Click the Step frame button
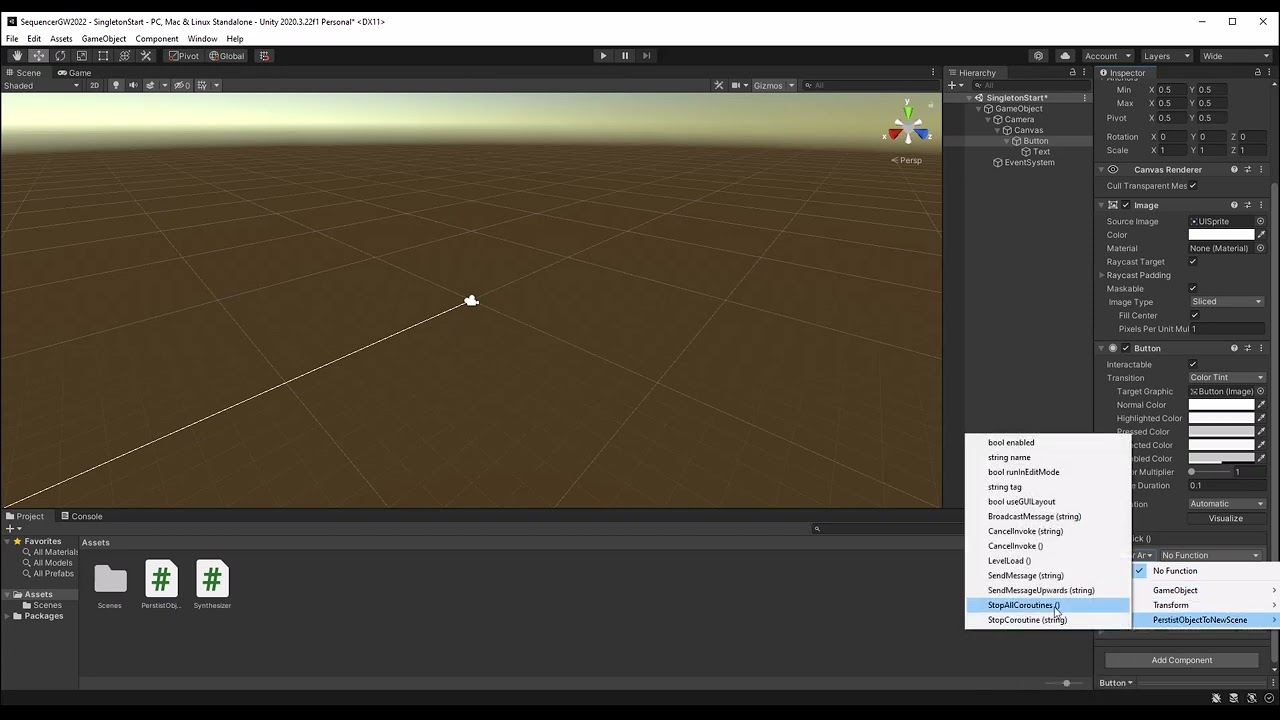The image size is (1280, 720). [646, 56]
